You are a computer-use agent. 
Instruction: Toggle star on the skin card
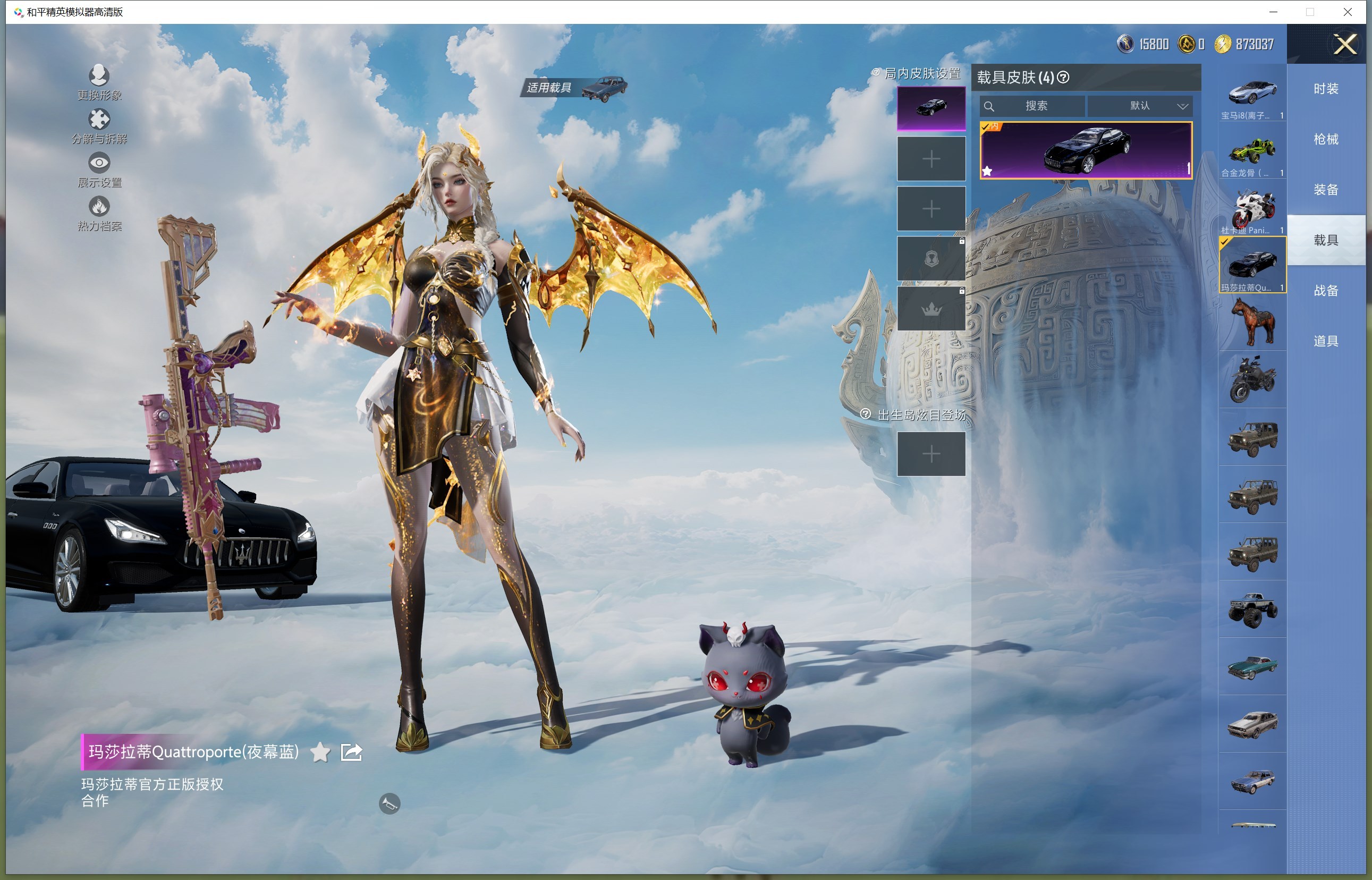[987, 171]
